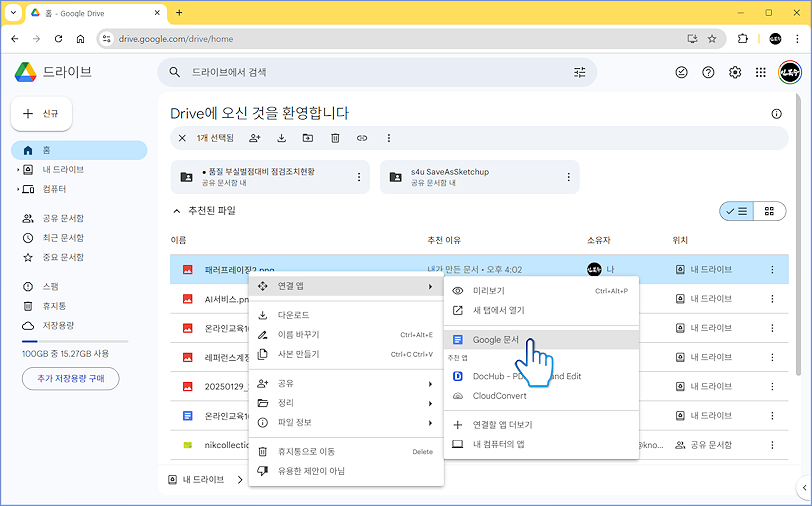This screenshot has width=812, height=506.
Task: Open browser extensions puzzle icon
Action: (743, 39)
